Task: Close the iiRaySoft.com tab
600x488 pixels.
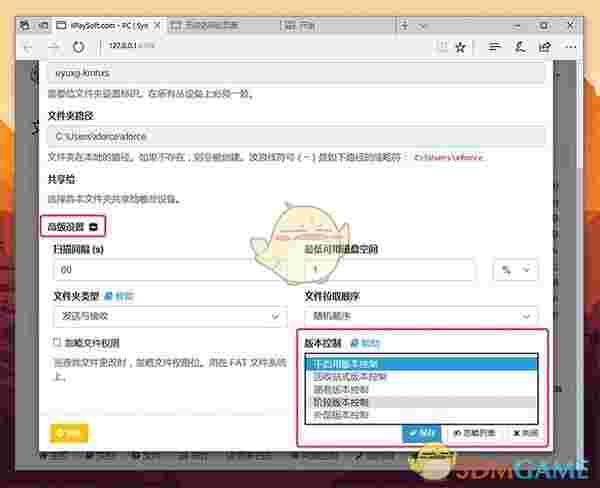Action: point(157,26)
